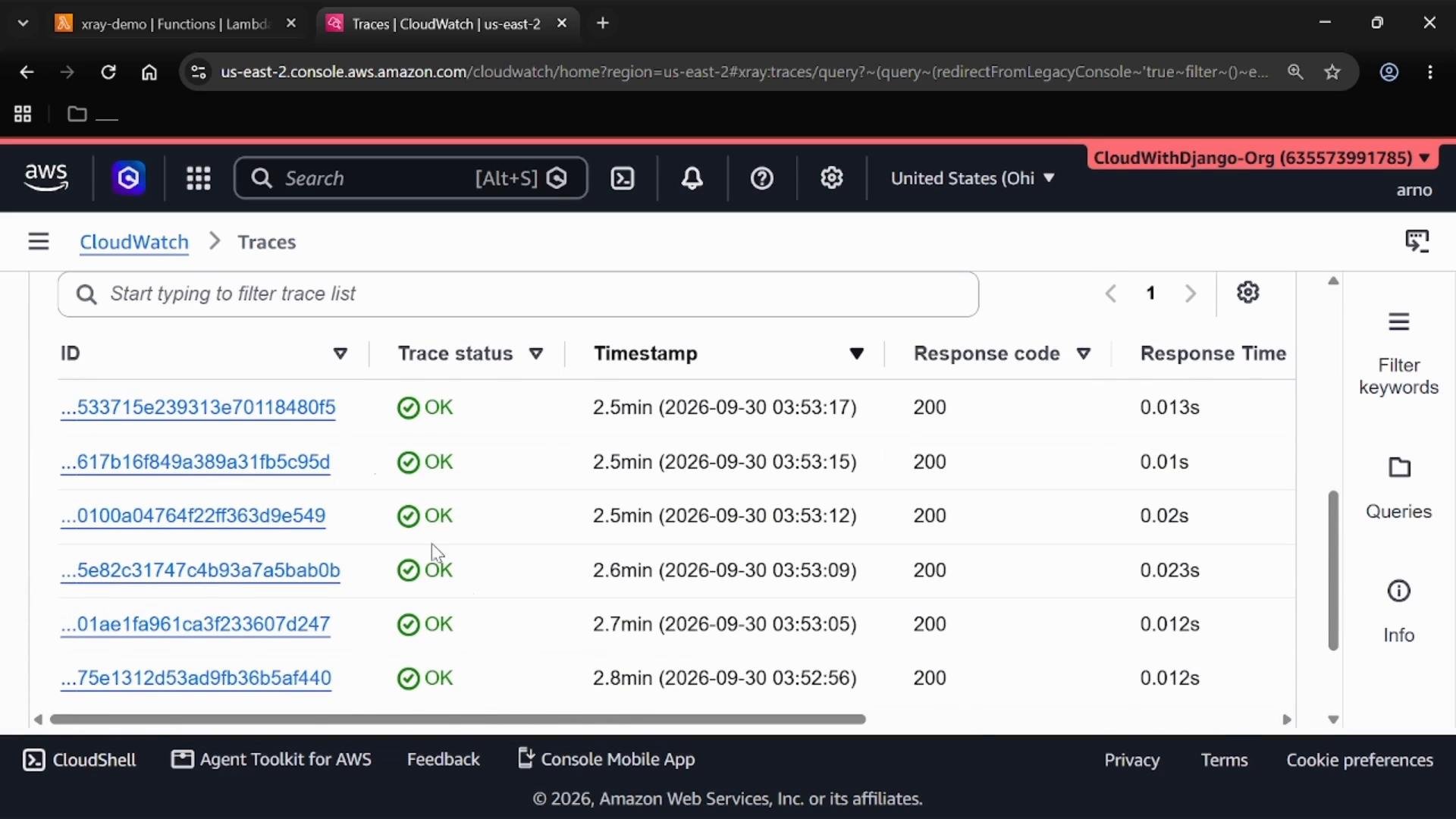
Task: Open trace ...617b16f849a389a31fb5c95d
Action: tap(196, 462)
